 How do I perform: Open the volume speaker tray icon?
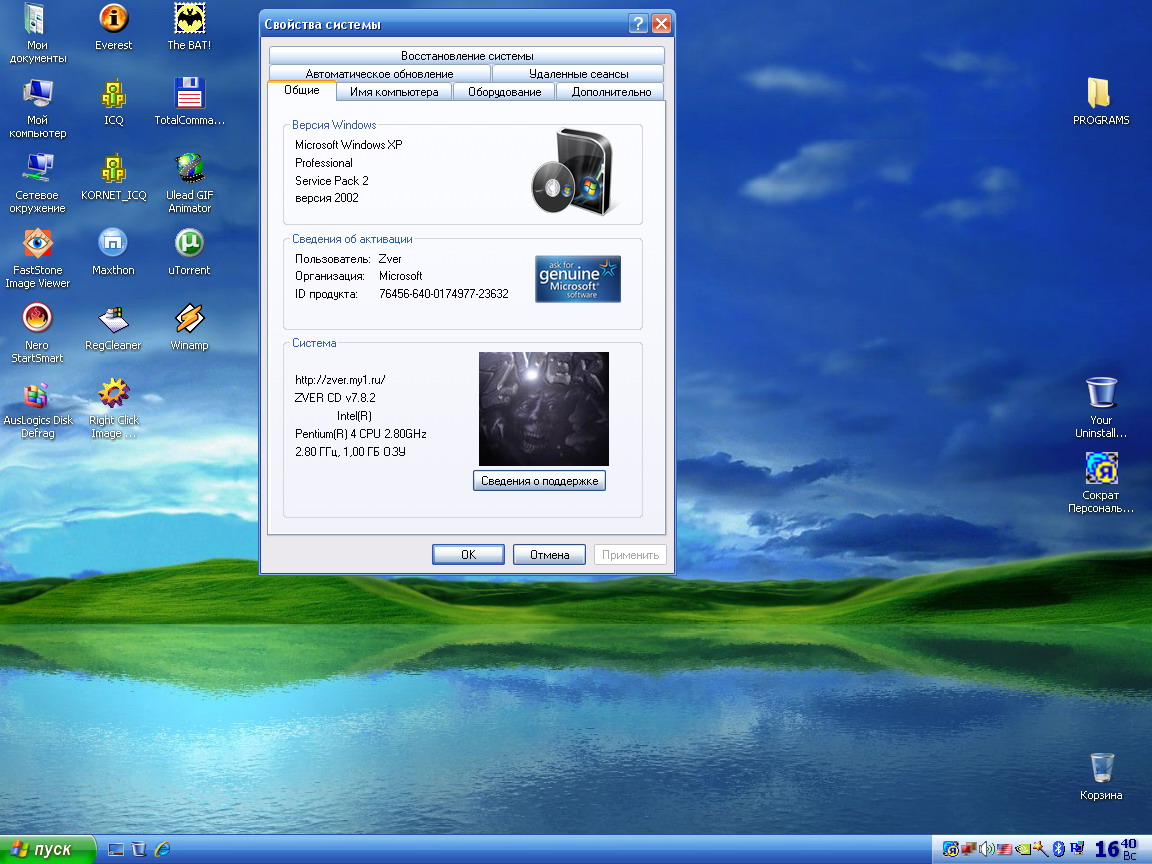[x=986, y=849]
